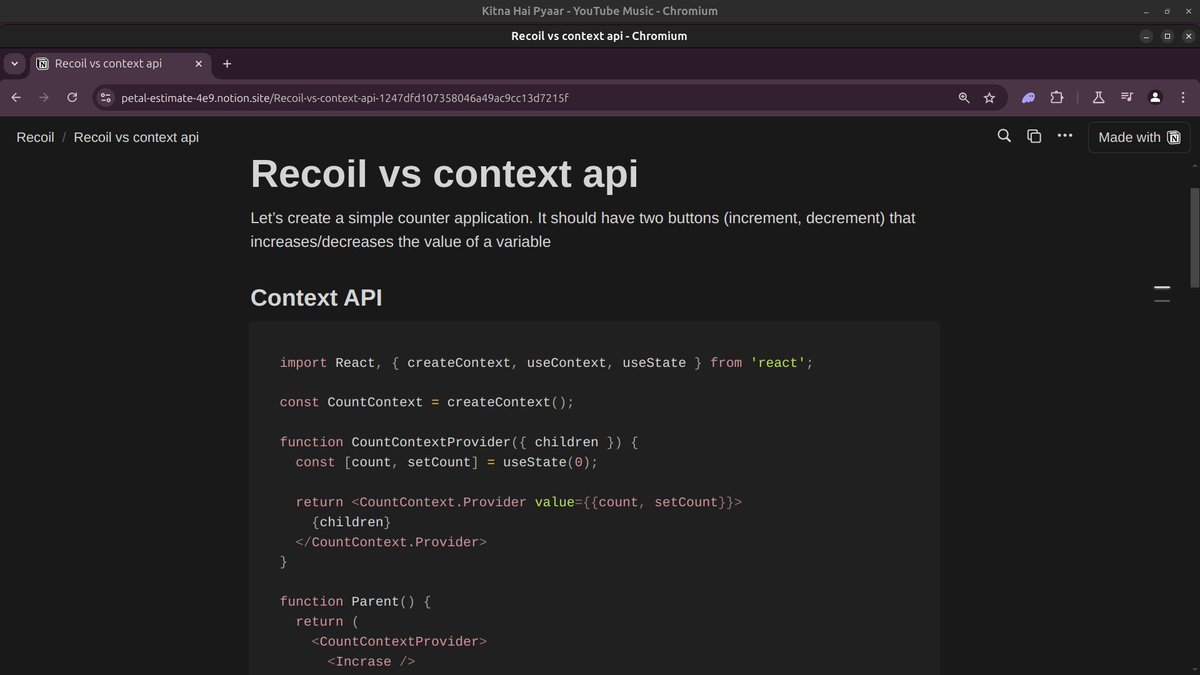Close the Chromium window
Image resolution: width=1200 pixels, height=675 pixels.
(1186, 36)
